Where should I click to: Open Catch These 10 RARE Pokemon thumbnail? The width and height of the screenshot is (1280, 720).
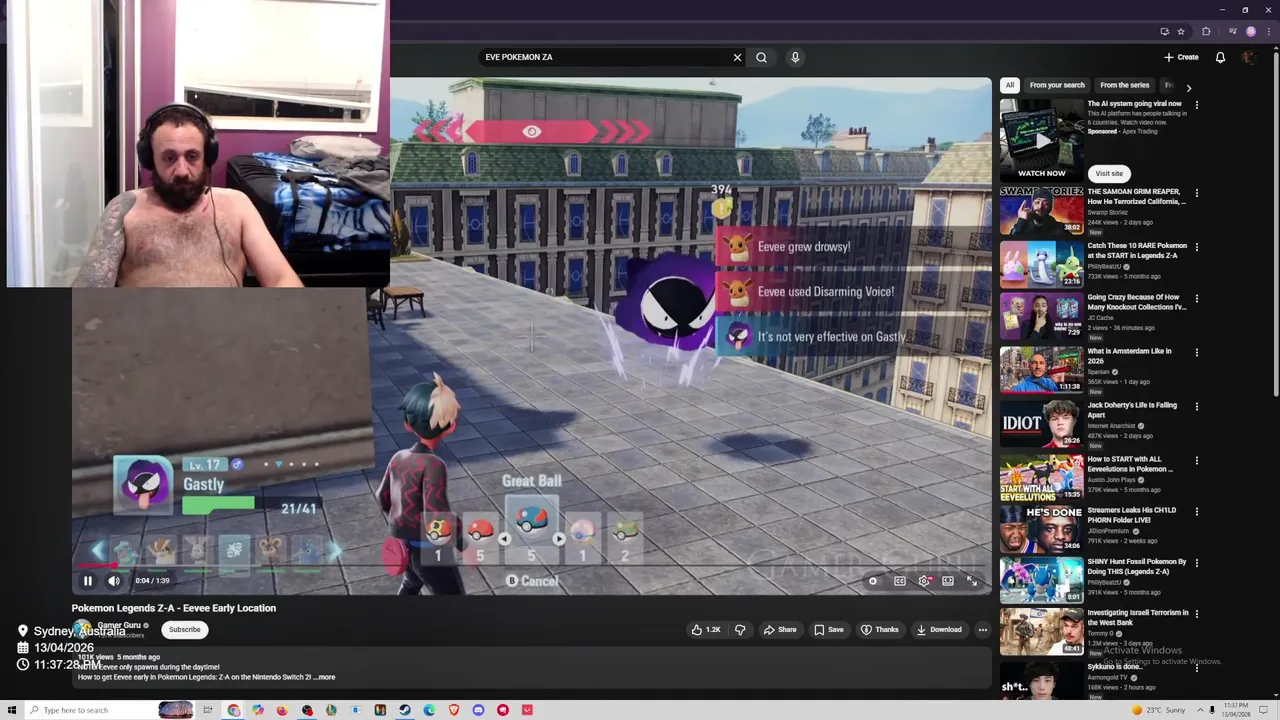click(x=1041, y=264)
